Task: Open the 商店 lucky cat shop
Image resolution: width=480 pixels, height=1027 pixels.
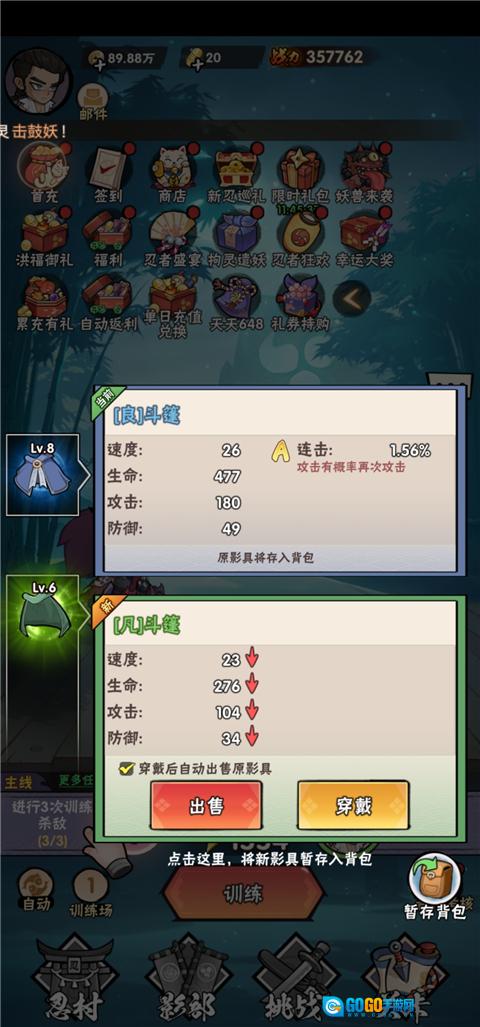Action: pyautogui.click(x=172, y=172)
